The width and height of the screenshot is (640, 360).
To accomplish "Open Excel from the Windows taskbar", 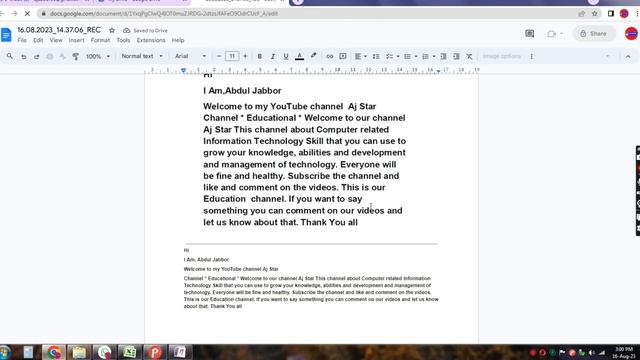I will click(129, 352).
